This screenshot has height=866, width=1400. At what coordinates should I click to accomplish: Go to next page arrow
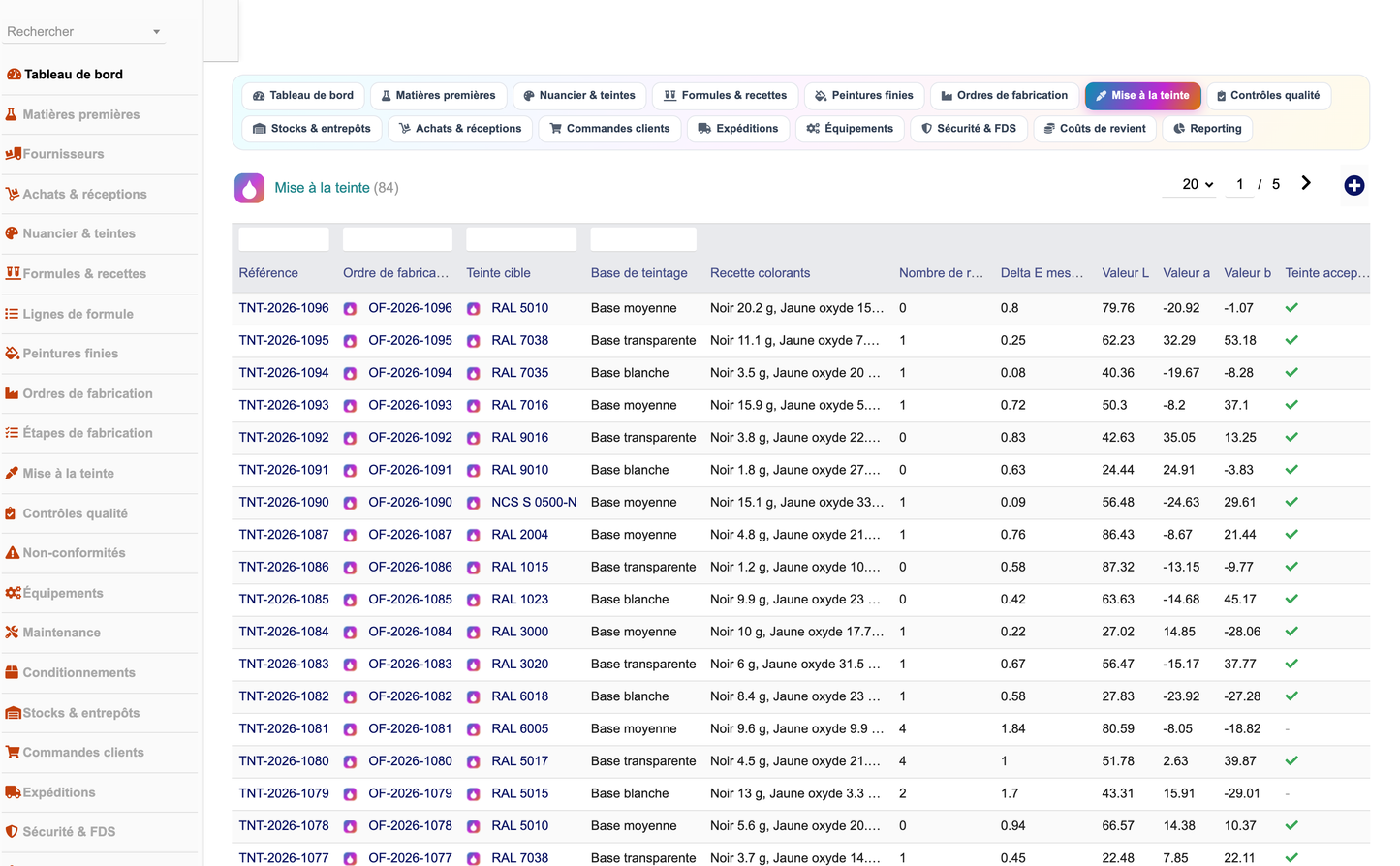click(1306, 183)
